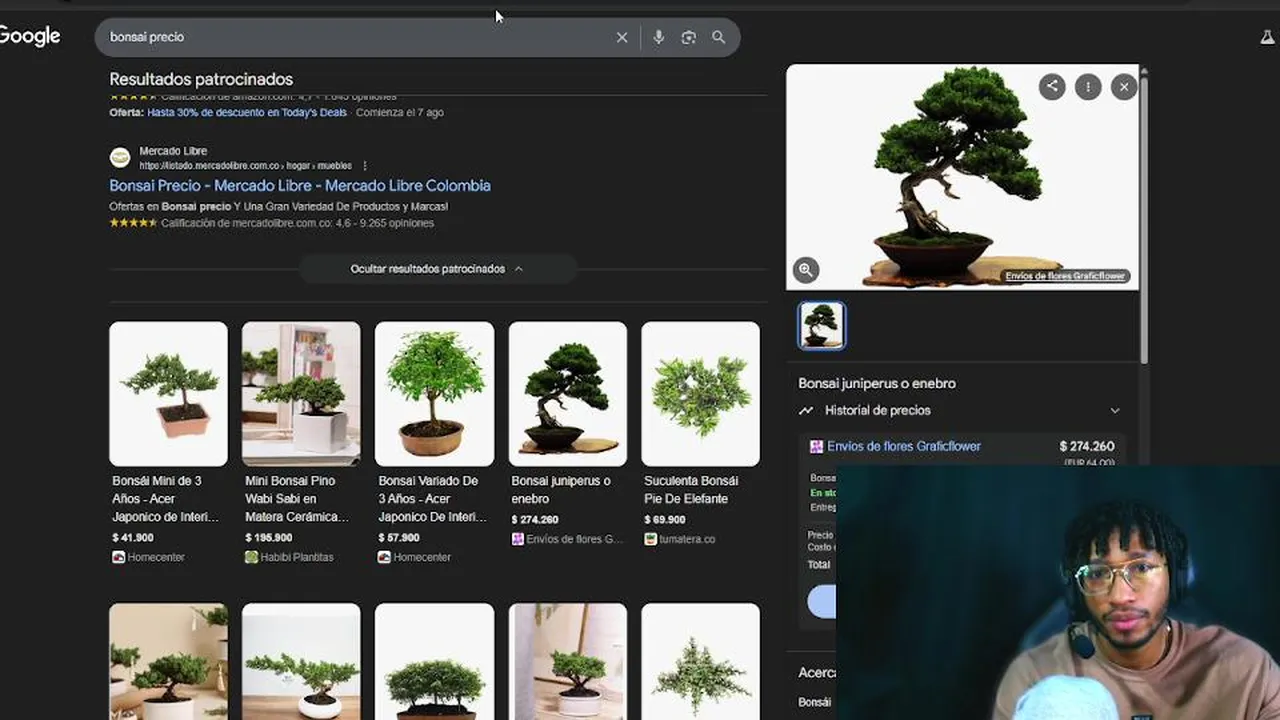Click the $ 69.900 price

(665, 520)
